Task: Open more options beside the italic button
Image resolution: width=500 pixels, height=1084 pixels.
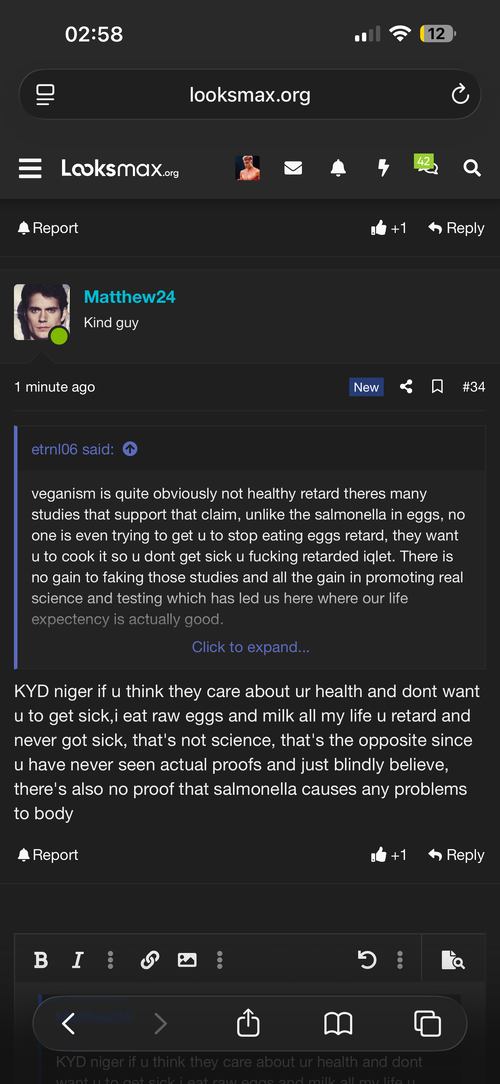Action: point(110,960)
